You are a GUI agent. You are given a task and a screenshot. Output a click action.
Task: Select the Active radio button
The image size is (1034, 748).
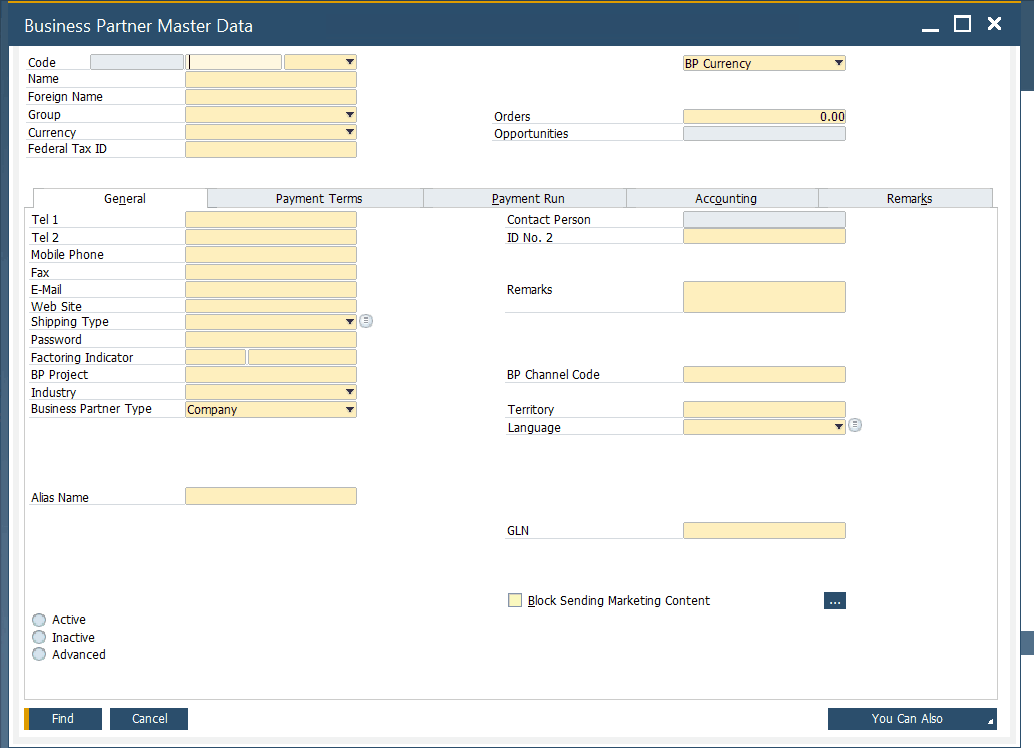click(x=38, y=620)
